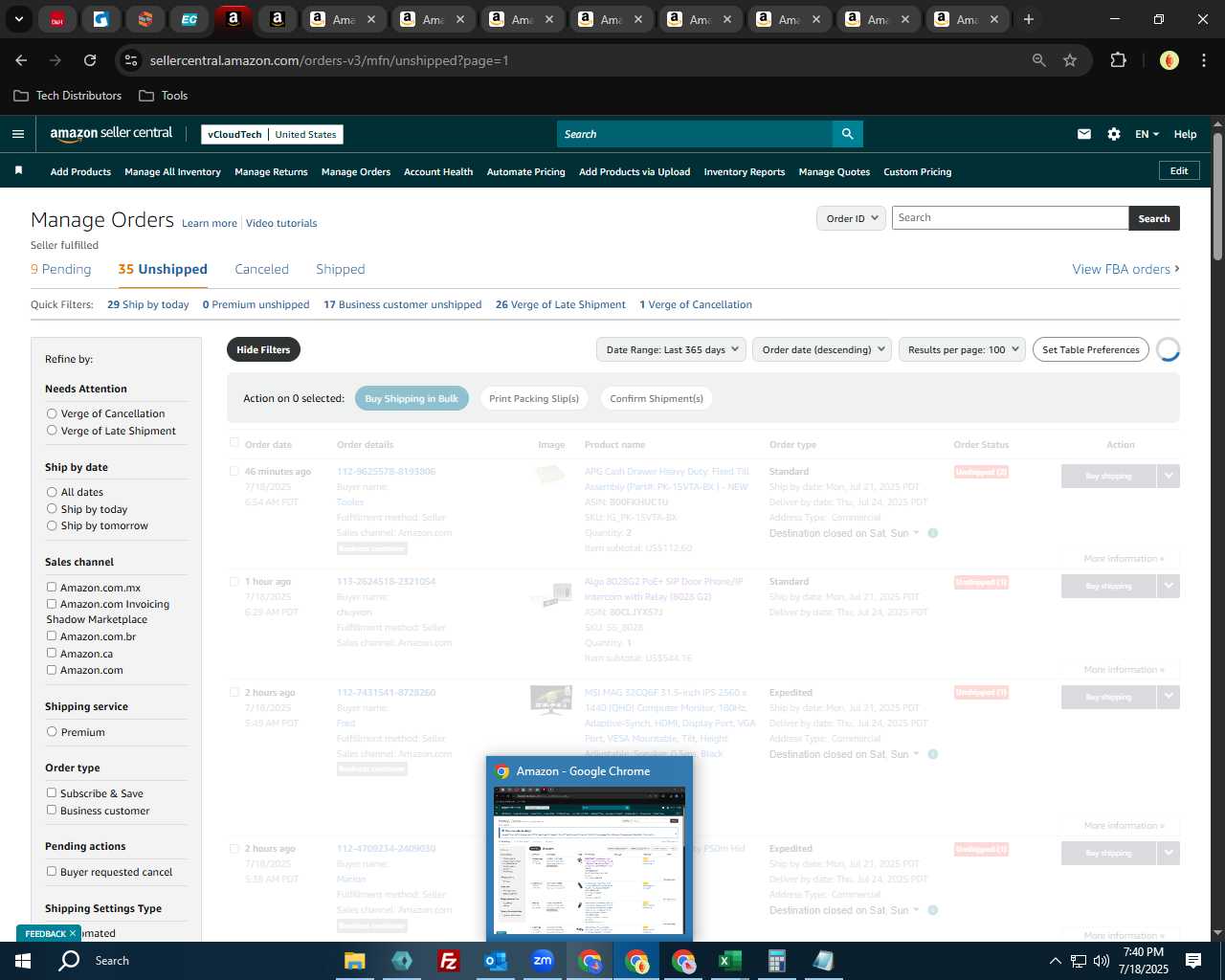Reload the page with the browser refresh icon
Screen dimensions: 1225x980
pyautogui.click(x=90, y=60)
